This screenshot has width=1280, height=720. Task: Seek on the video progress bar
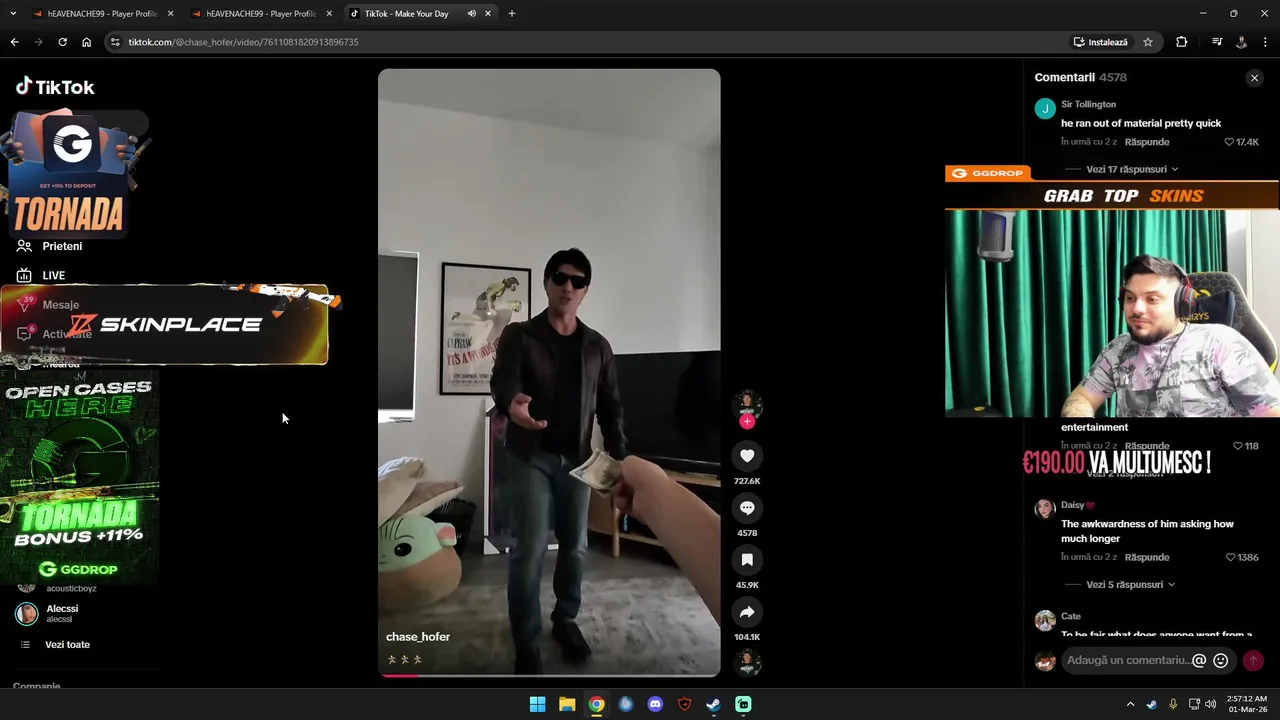[549, 675]
